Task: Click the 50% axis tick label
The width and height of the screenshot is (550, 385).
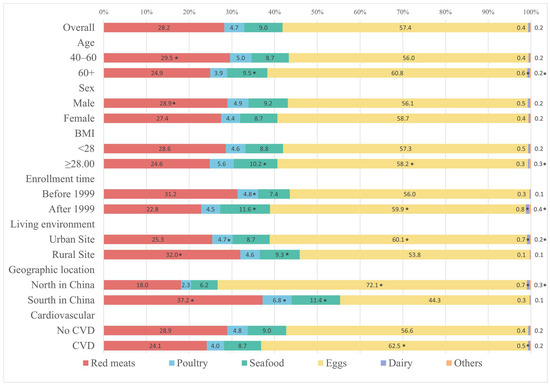Action: 317,12
